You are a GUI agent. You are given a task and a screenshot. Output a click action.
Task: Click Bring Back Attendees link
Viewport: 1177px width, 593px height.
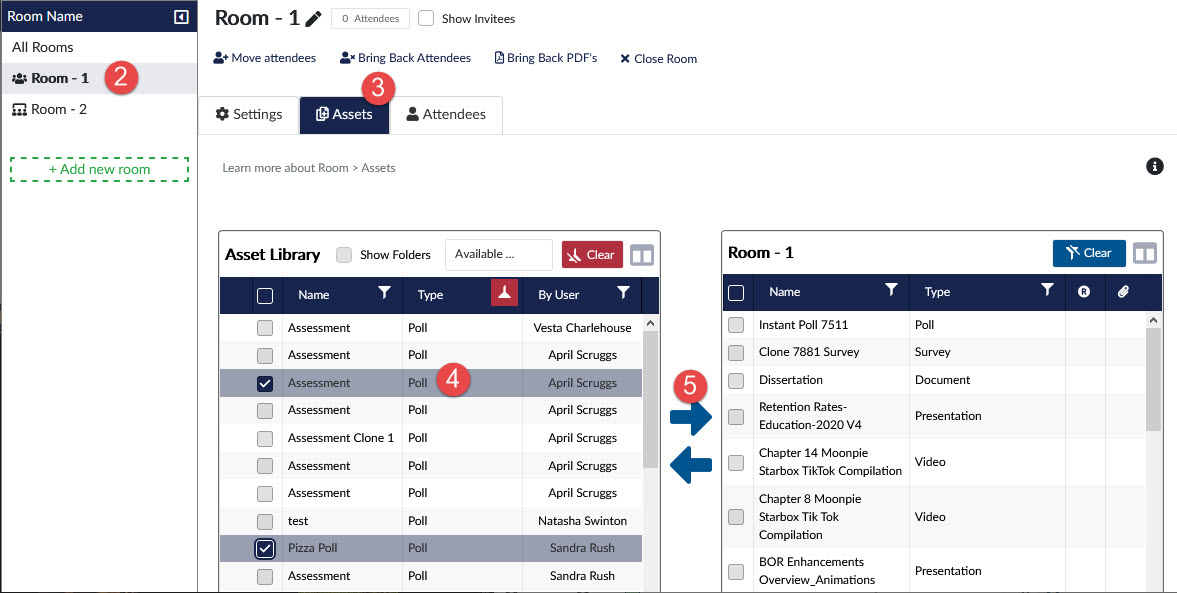[405, 58]
